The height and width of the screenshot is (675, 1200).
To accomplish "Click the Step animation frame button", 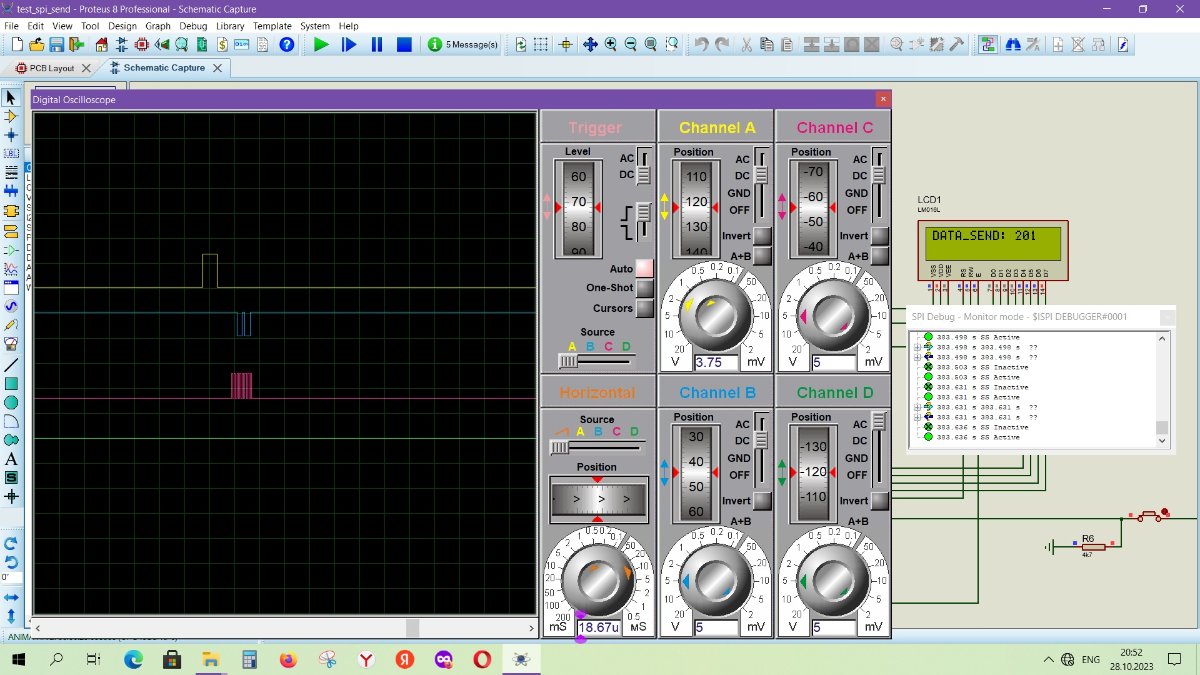I will pos(349,44).
